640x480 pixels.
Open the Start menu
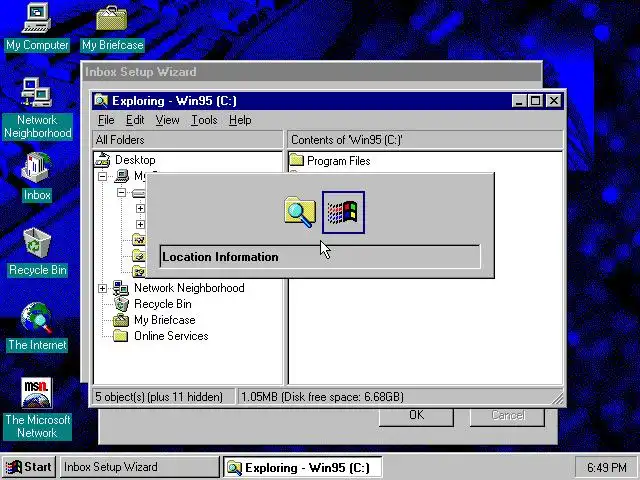(29, 467)
